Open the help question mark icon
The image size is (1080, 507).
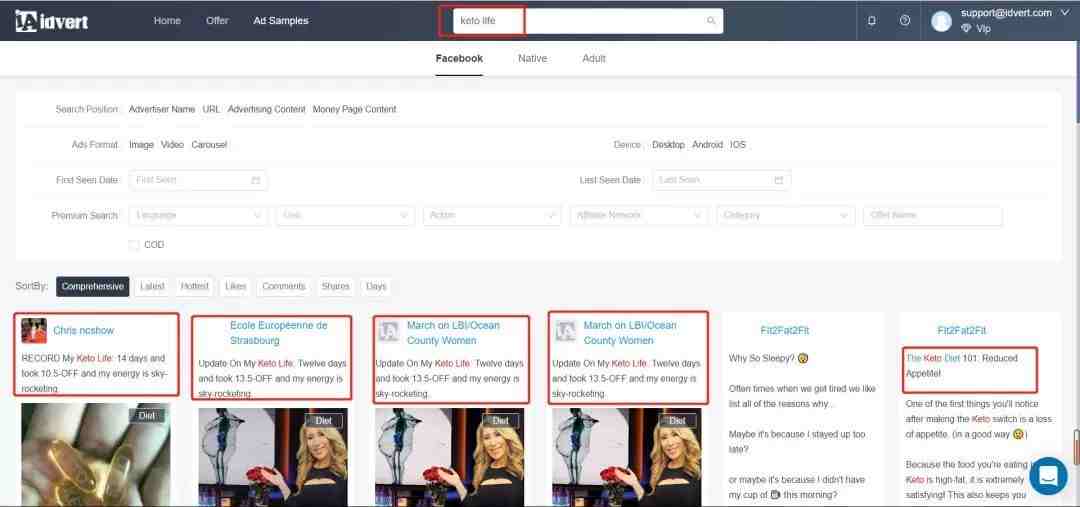click(905, 21)
